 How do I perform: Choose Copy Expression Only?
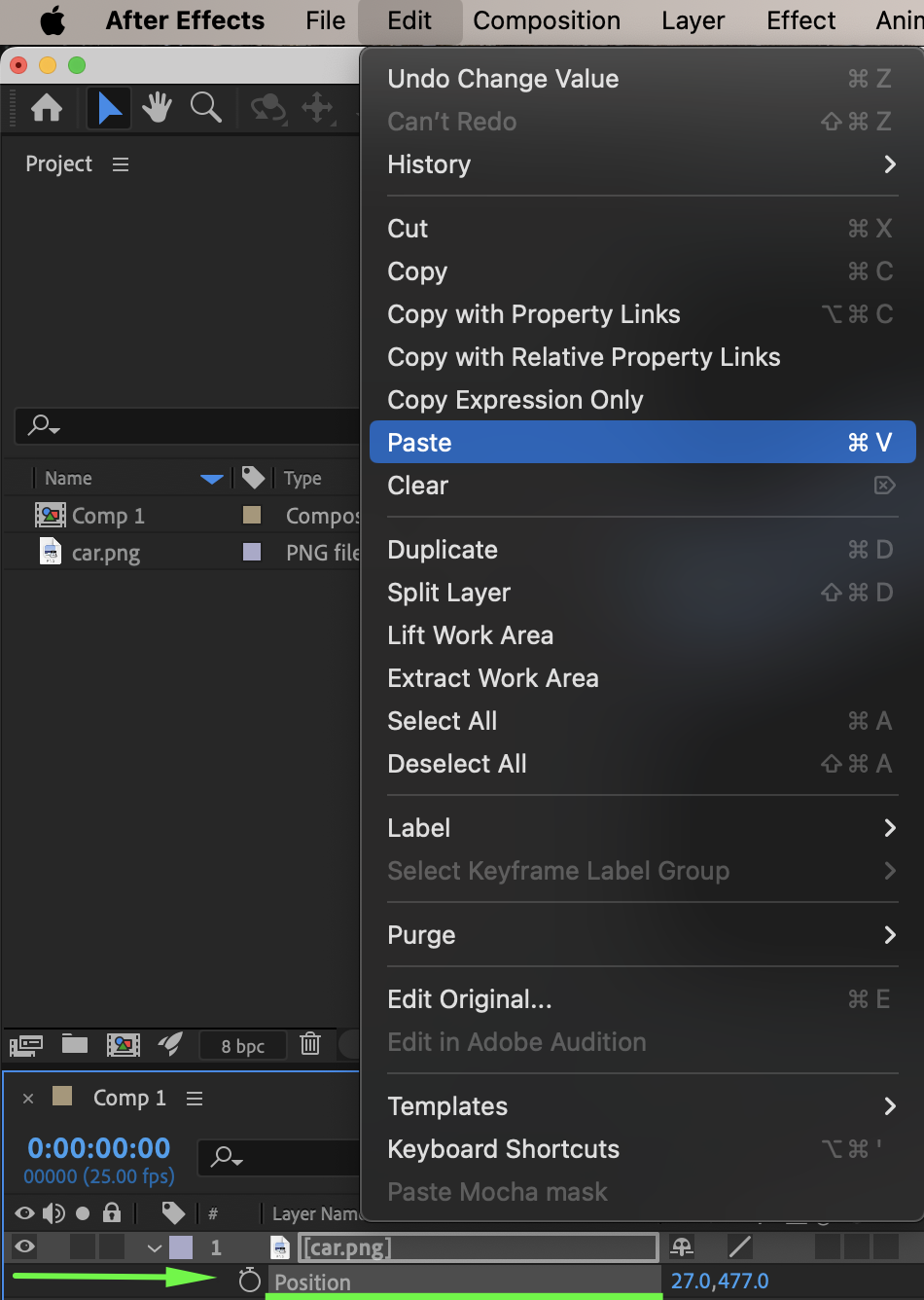pos(642,400)
